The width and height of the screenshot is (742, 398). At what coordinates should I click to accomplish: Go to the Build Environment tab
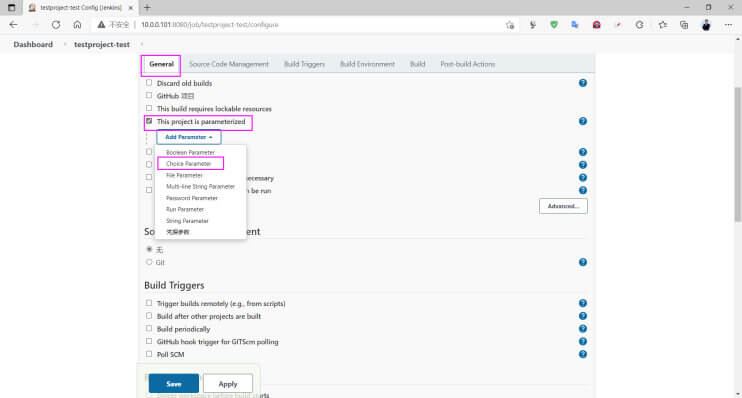[367, 64]
